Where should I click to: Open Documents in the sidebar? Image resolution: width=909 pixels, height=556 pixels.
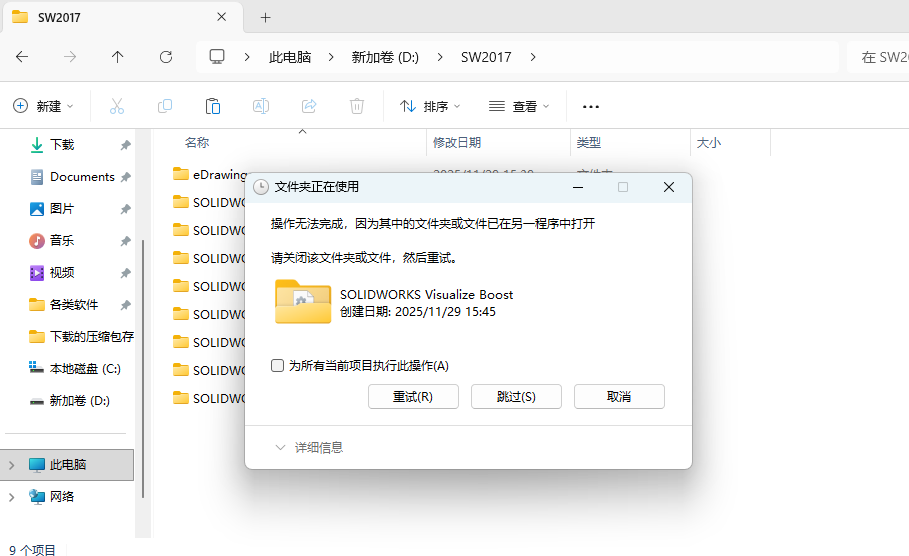click(82, 177)
